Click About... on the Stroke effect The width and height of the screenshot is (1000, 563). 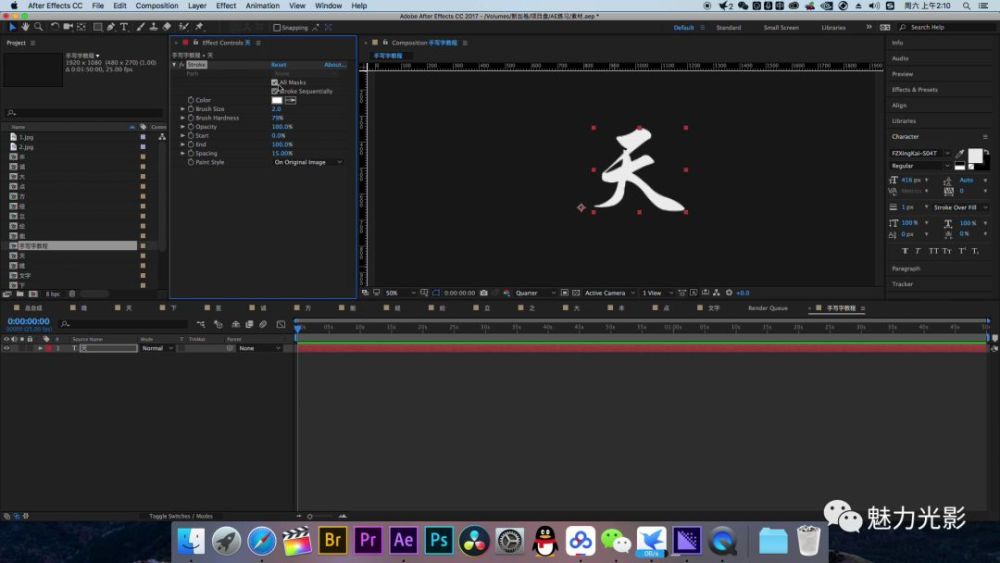[x=335, y=64]
